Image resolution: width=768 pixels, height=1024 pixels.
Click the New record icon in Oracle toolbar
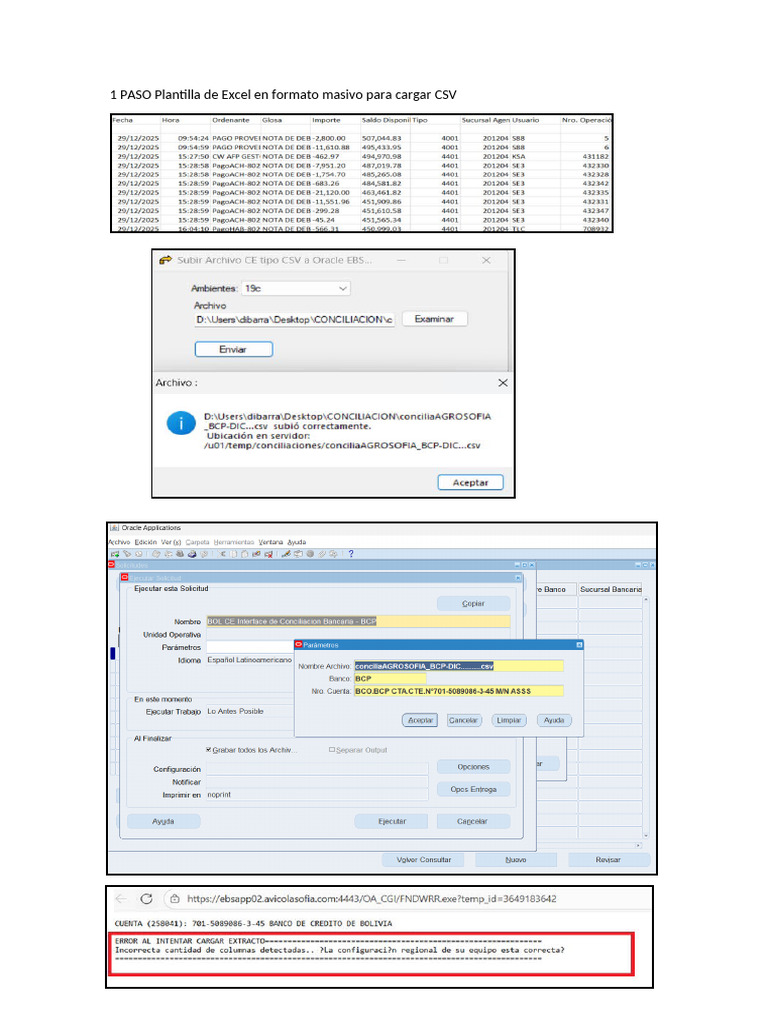coord(115,554)
